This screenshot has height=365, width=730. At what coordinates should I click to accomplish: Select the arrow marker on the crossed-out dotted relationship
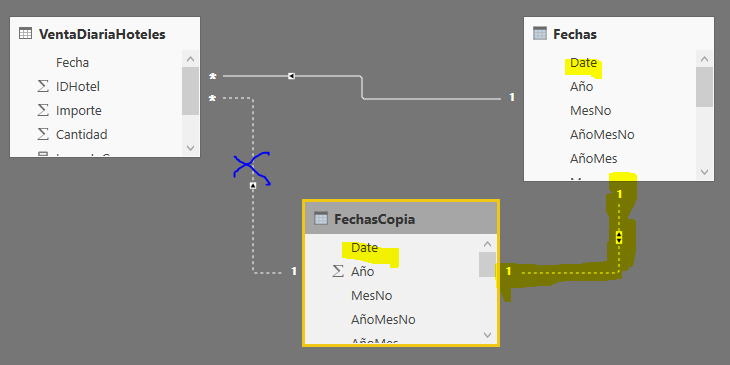(x=253, y=186)
